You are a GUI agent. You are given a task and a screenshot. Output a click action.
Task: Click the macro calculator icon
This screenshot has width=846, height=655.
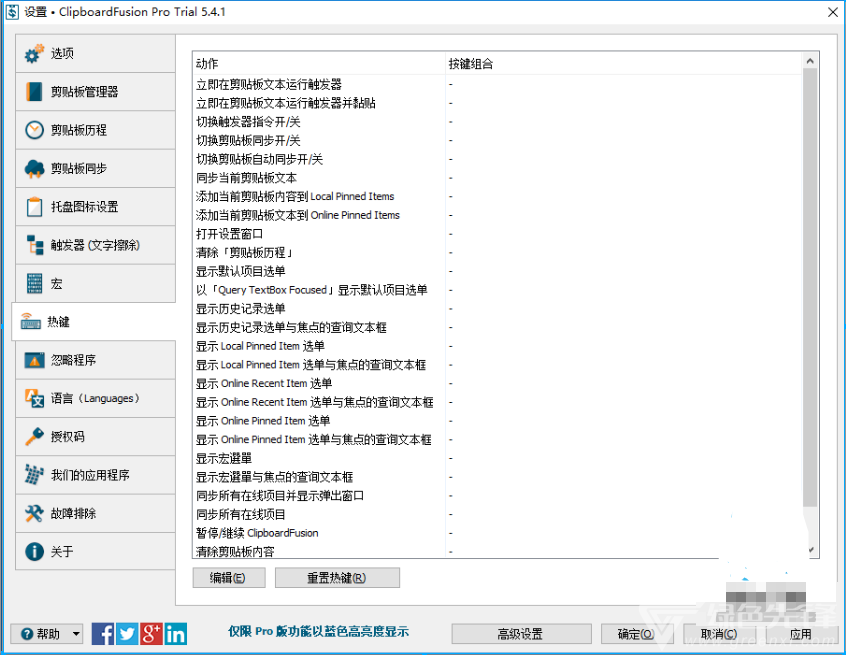click(x=34, y=283)
